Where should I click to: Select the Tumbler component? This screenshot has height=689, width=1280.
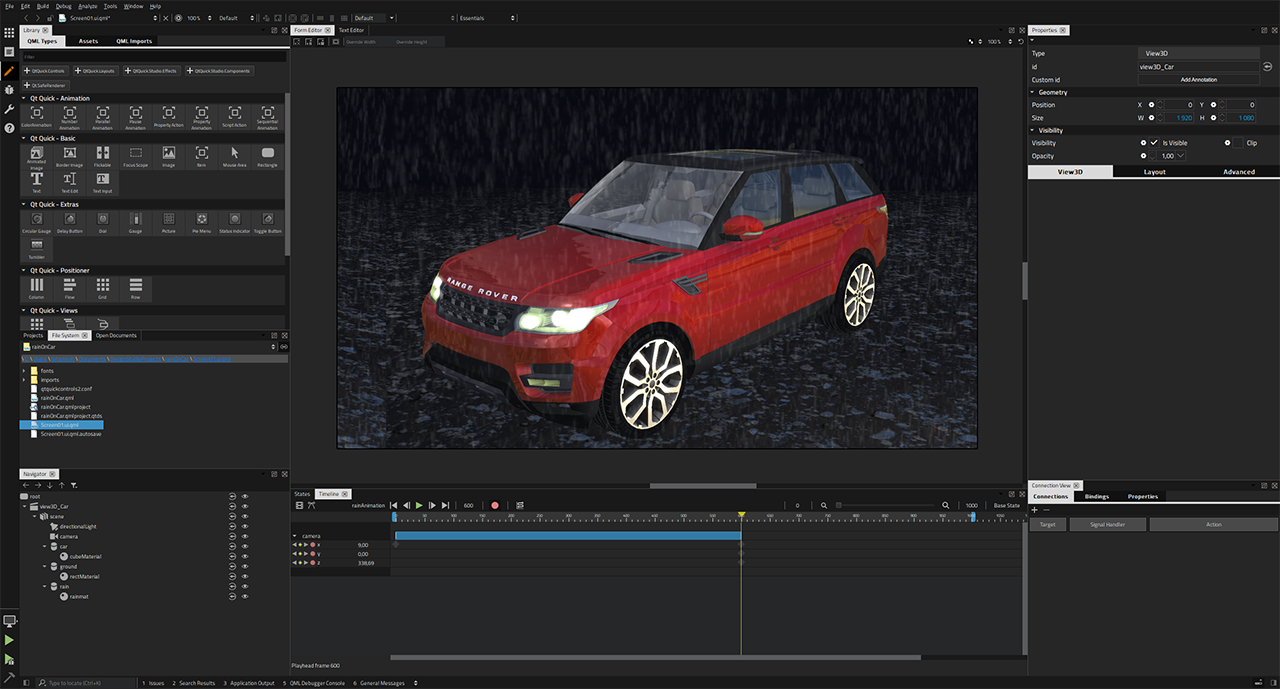(36, 248)
